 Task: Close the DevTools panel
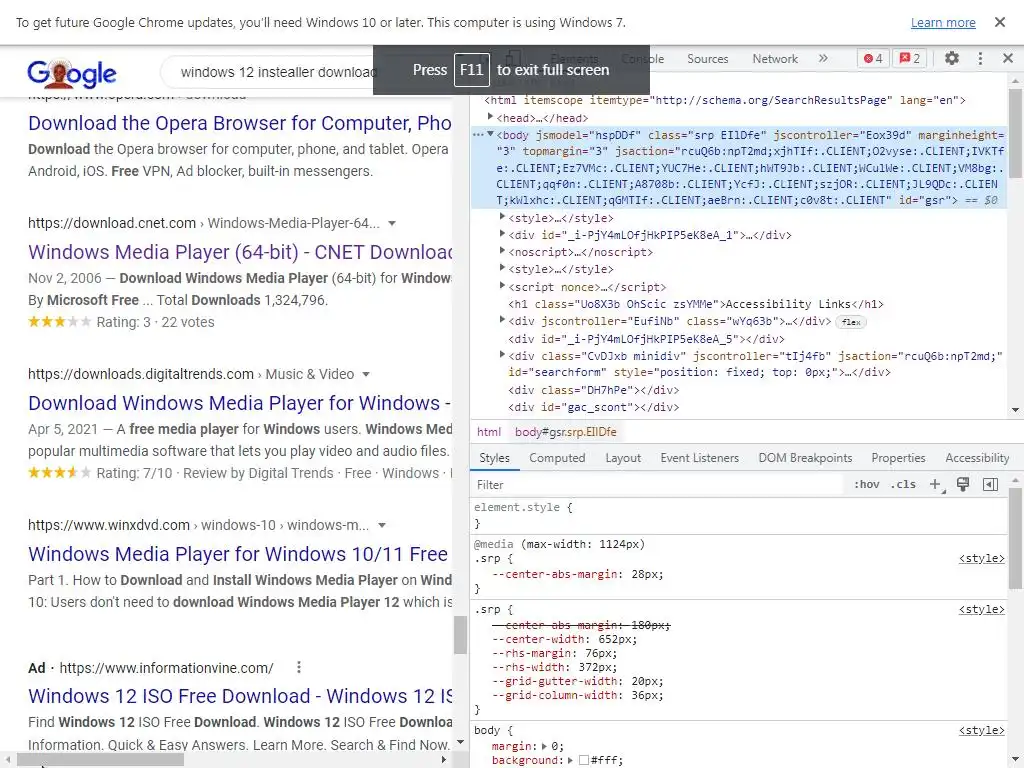pyautogui.click(x=1008, y=58)
